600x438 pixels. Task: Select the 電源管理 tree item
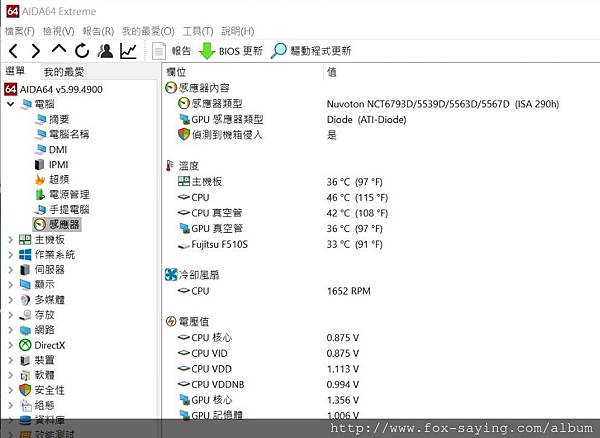tap(62, 195)
